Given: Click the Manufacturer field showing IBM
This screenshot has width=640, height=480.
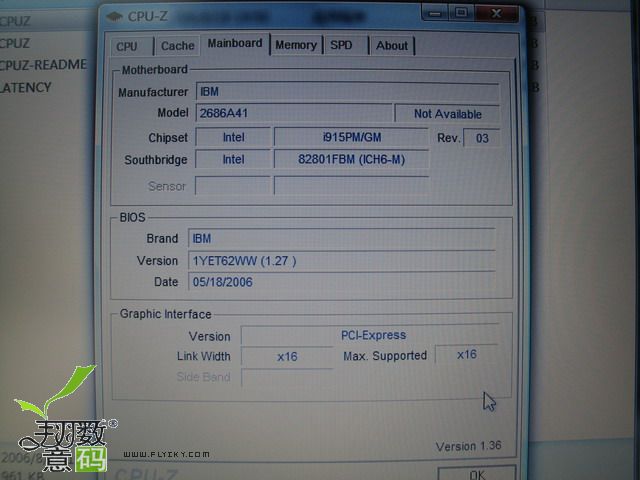Looking at the screenshot, I should point(348,91).
